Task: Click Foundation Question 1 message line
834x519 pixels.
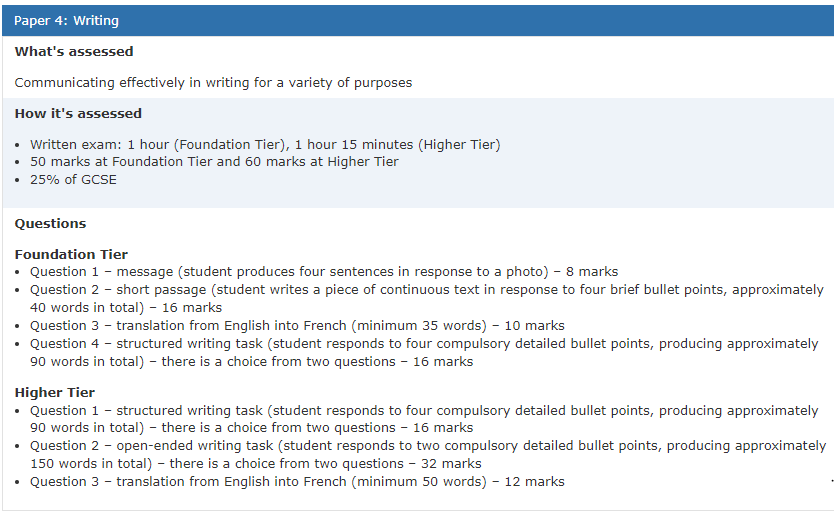Action: coord(324,272)
